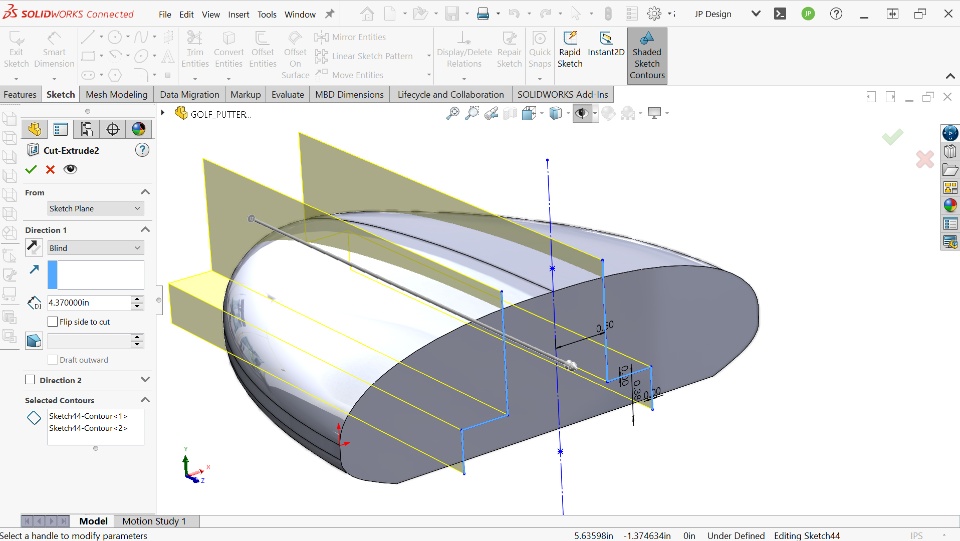This screenshot has width=960, height=541.
Task: Open the Blind end condition dropdown
Action: coord(96,247)
